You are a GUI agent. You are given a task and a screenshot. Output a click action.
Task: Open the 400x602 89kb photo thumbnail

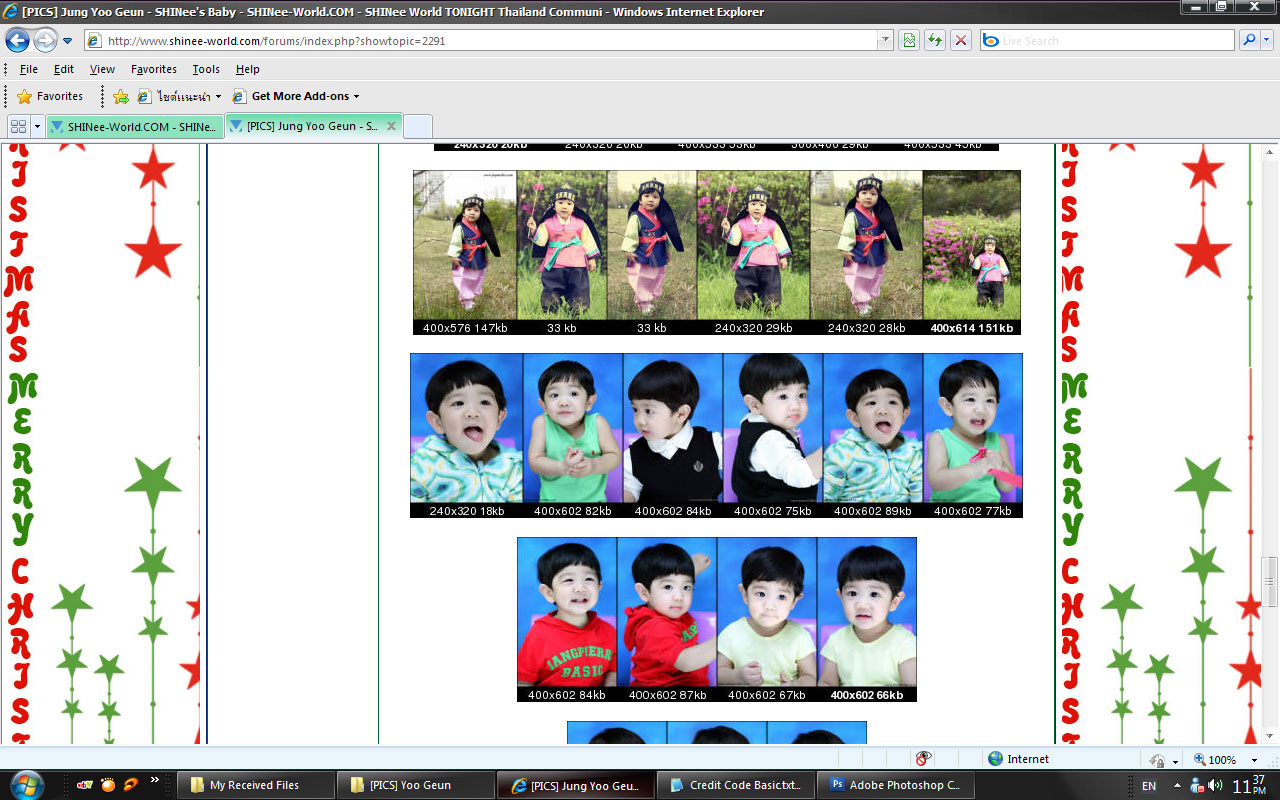pyautogui.click(x=873, y=435)
